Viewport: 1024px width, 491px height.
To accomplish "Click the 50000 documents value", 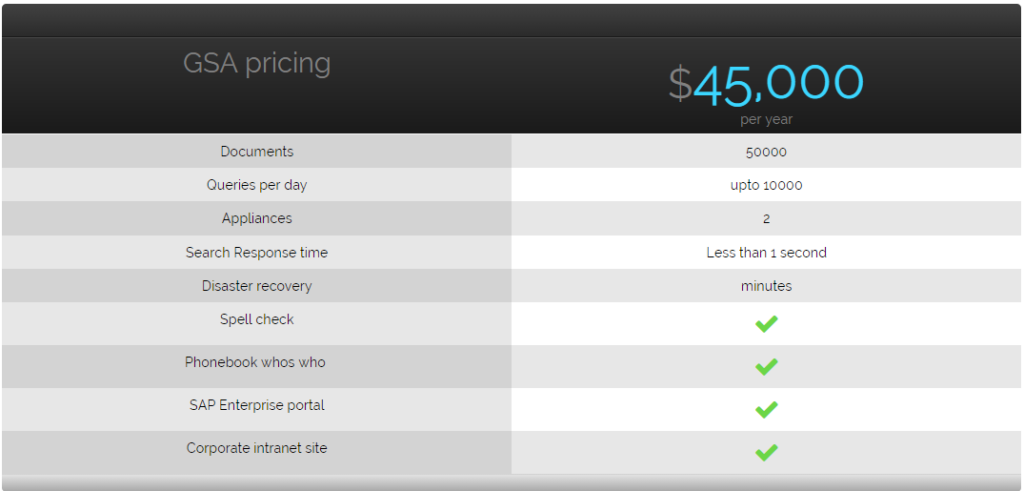I will pyautogui.click(x=766, y=152).
